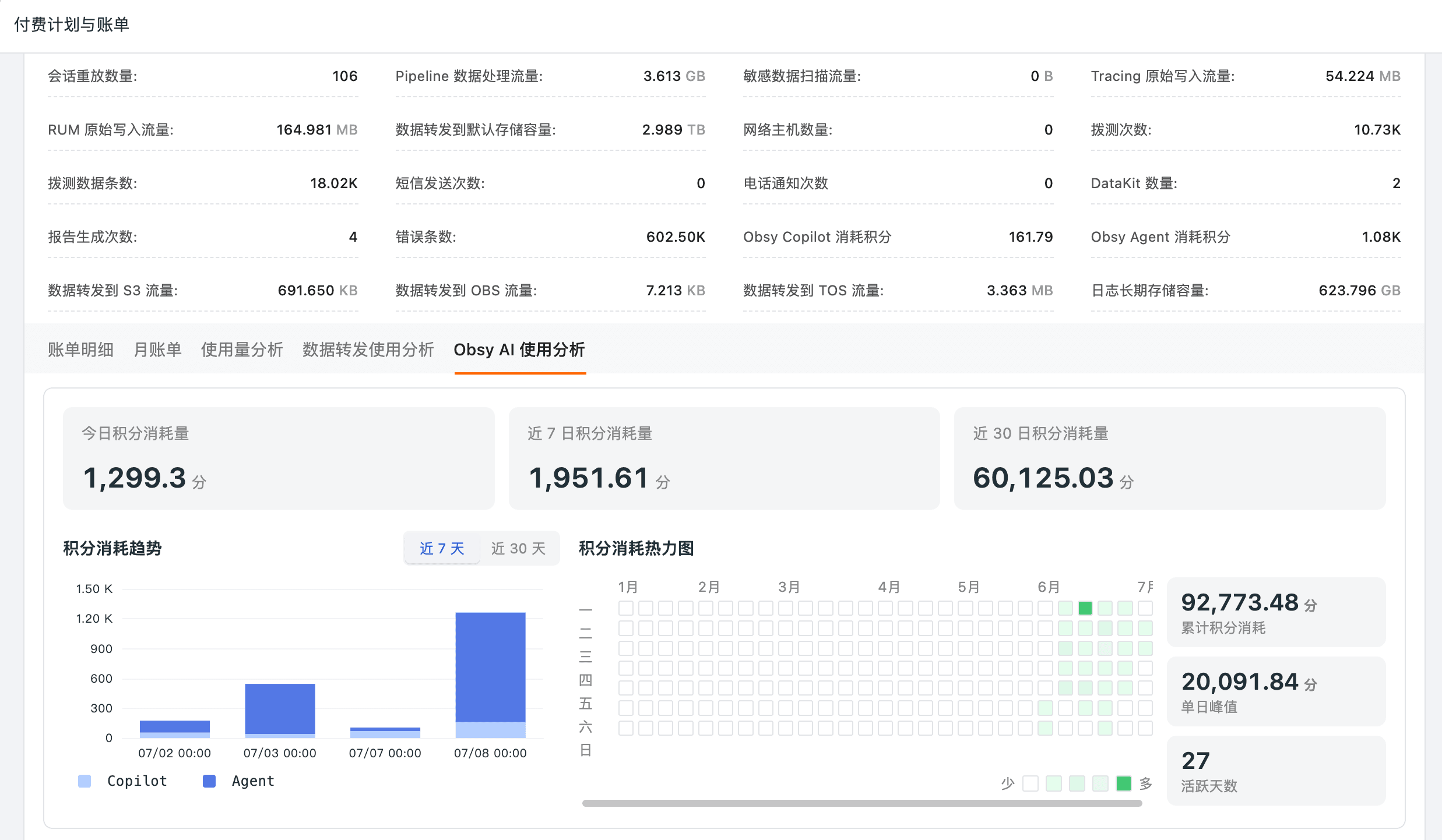Image resolution: width=1442 pixels, height=840 pixels.
Task: Click the 累计积分消耗 summary card
Action: click(x=1276, y=612)
